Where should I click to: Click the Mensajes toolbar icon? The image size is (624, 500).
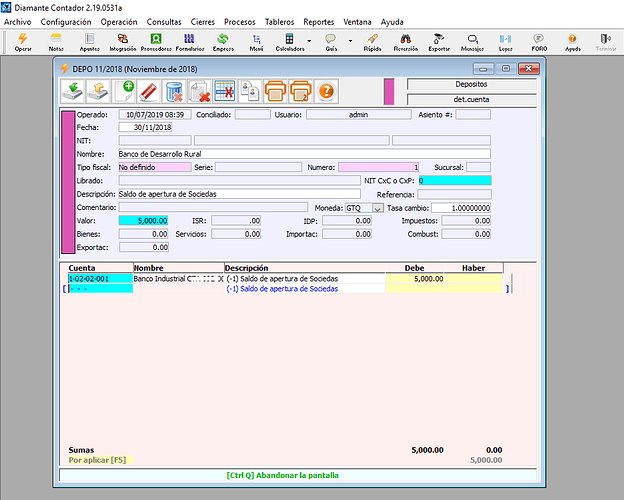click(472, 41)
